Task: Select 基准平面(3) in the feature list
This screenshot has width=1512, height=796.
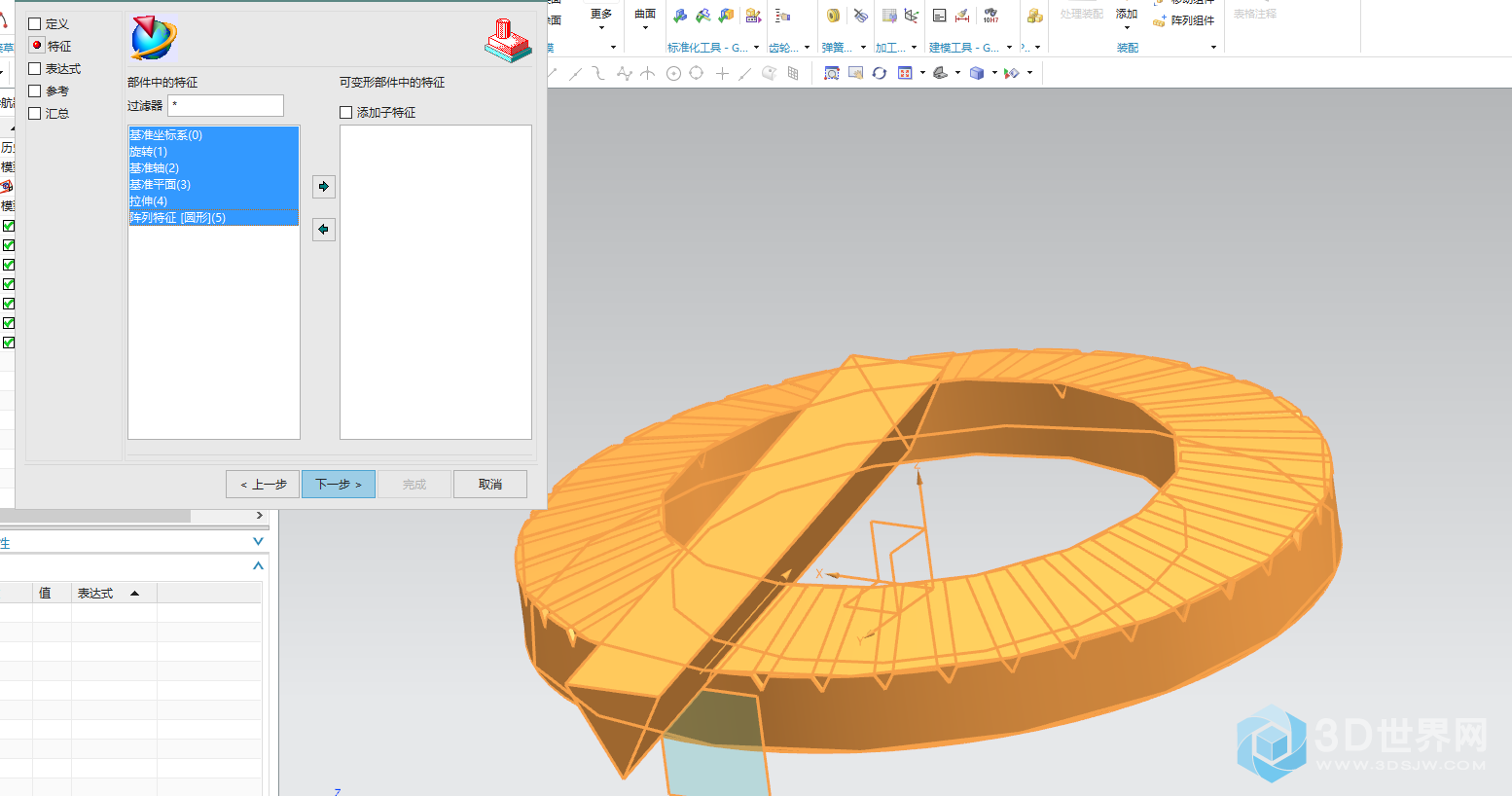Action: (213, 185)
